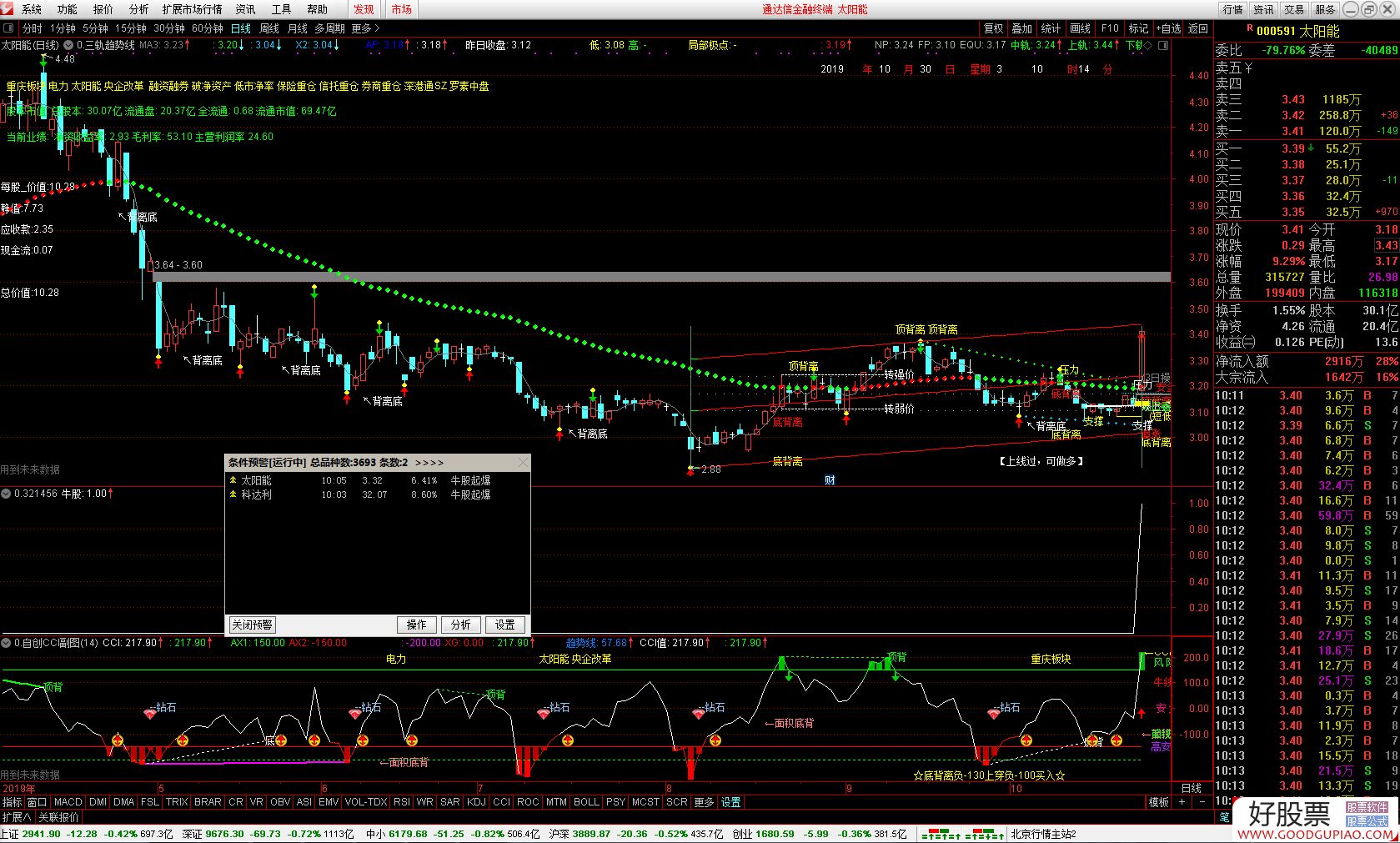Click the 交易 trading button
This screenshot has width=1400, height=843.
click(x=1294, y=9)
